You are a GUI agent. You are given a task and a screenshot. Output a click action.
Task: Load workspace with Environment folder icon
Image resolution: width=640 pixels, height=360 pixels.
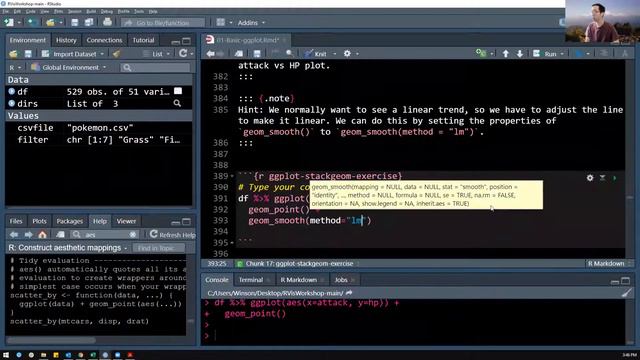point(13,54)
